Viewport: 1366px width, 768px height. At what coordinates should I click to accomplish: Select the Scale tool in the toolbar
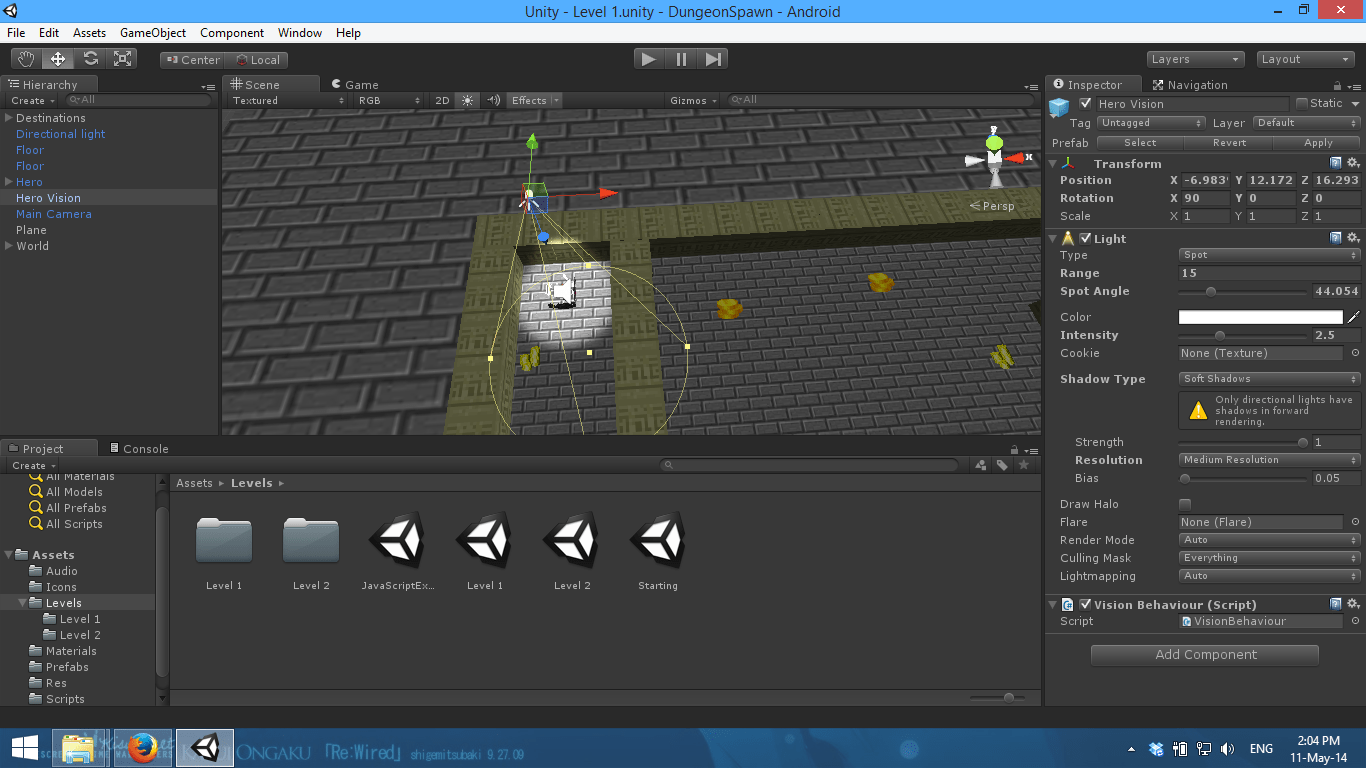pyautogui.click(x=123, y=58)
